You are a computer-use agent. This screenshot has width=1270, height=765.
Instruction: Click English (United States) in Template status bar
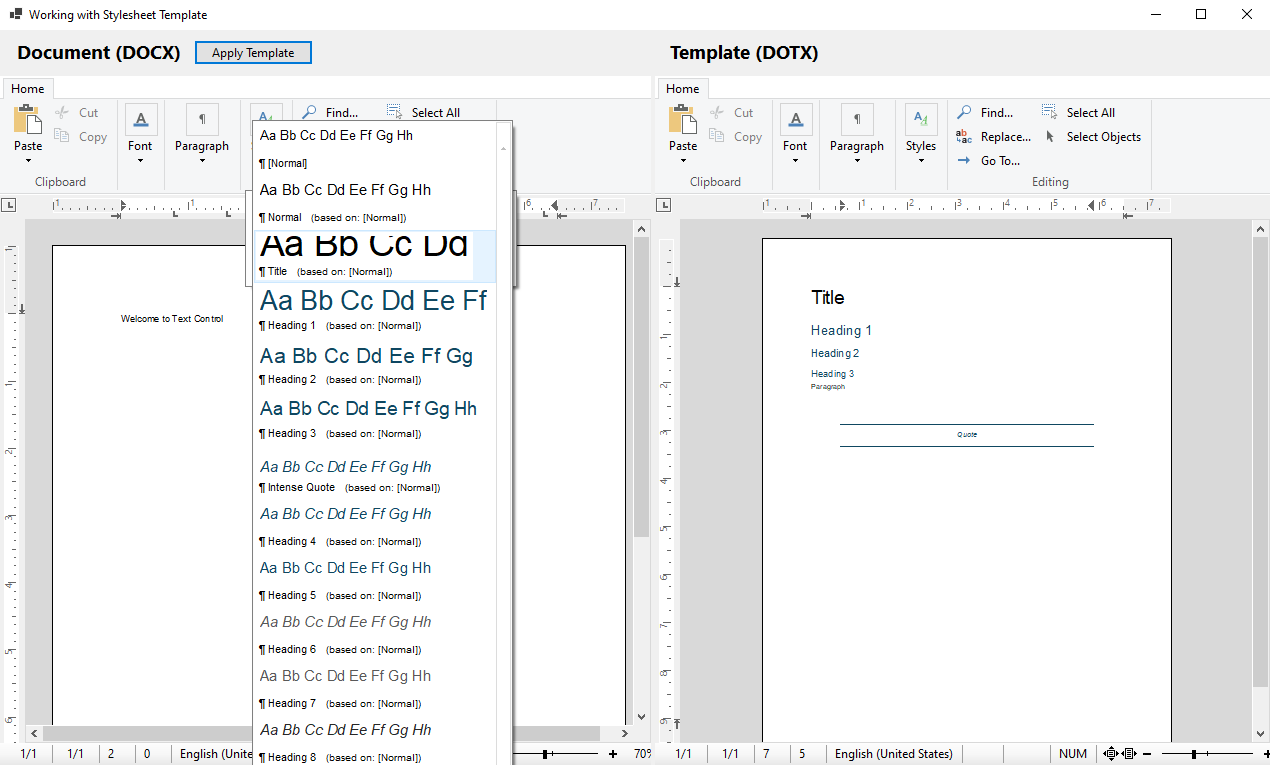point(894,754)
